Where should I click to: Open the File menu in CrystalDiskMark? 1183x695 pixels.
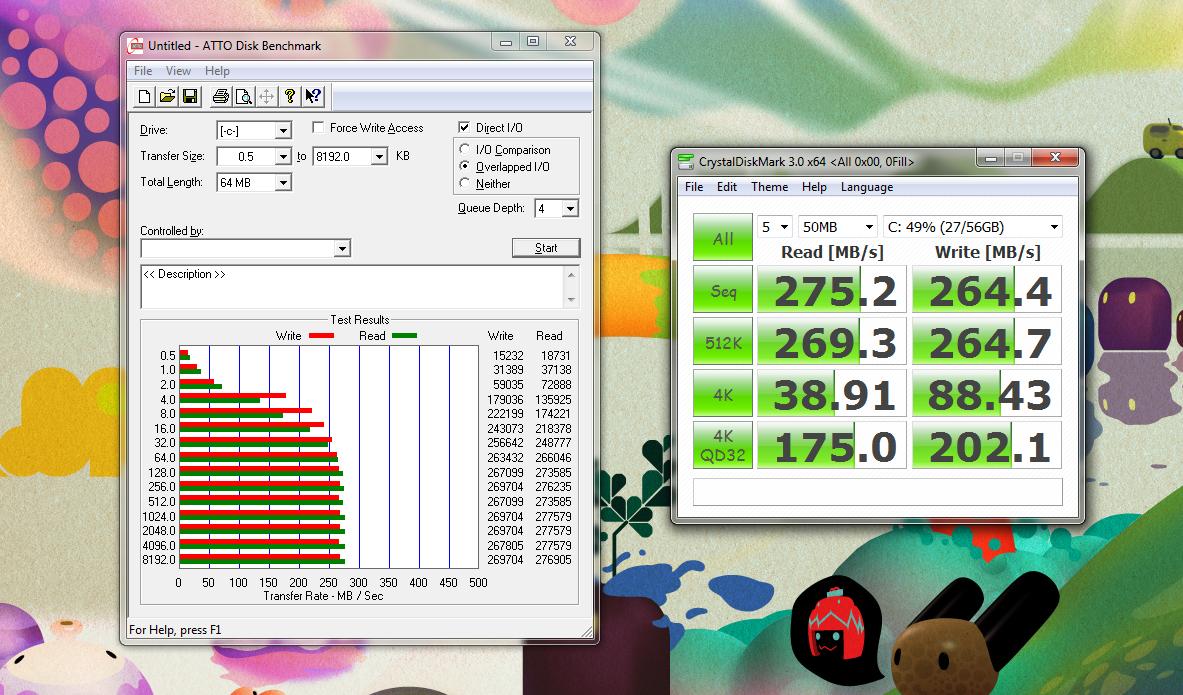pyautogui.click(x=694, y=187)
